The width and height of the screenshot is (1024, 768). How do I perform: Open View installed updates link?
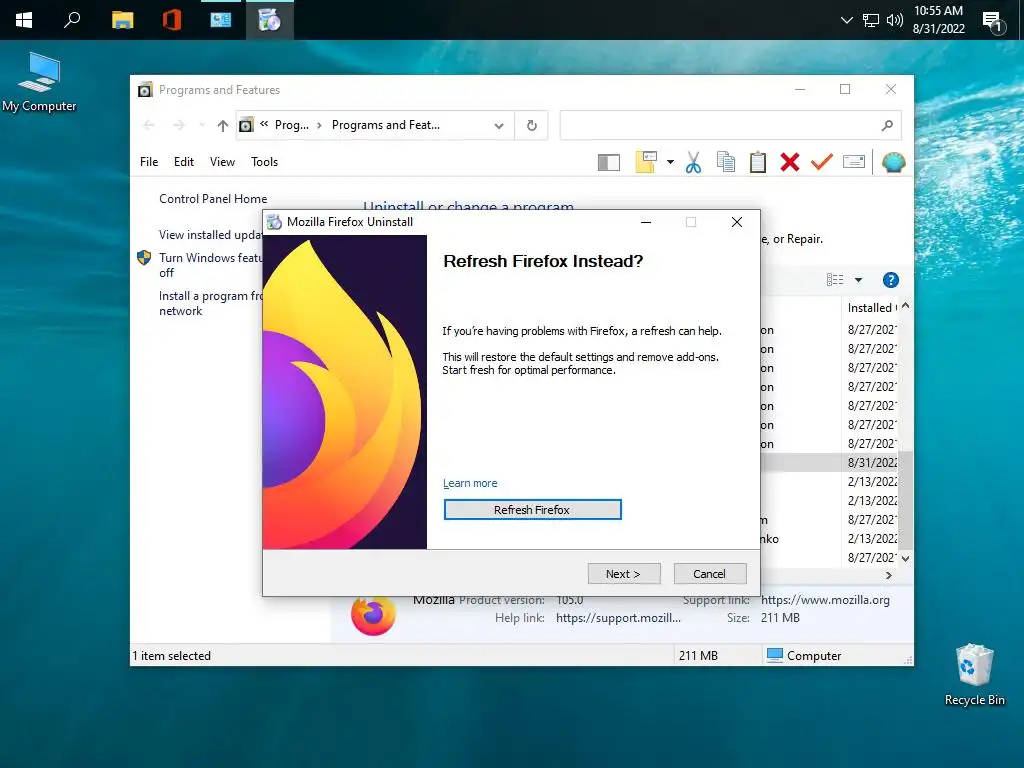coord(210,234)
